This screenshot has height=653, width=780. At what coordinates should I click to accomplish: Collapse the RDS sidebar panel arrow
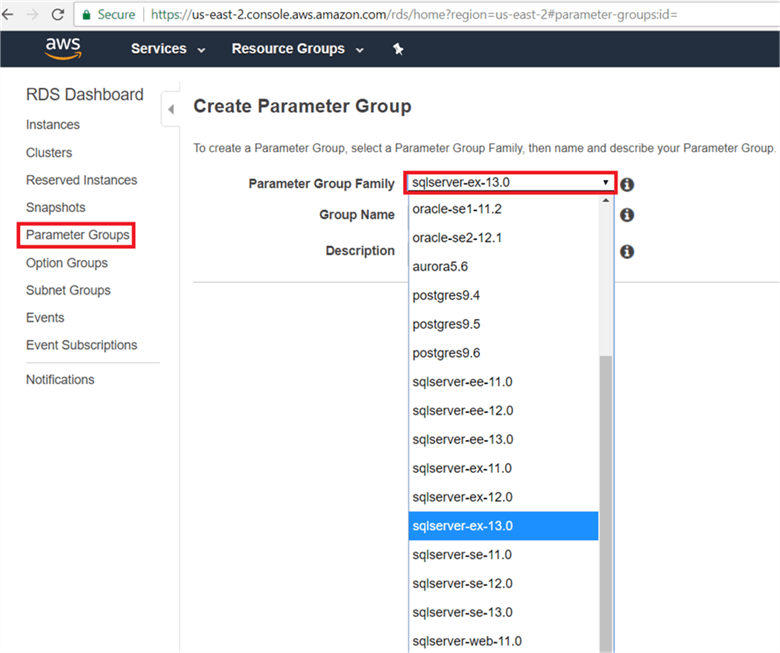[171, 109]
